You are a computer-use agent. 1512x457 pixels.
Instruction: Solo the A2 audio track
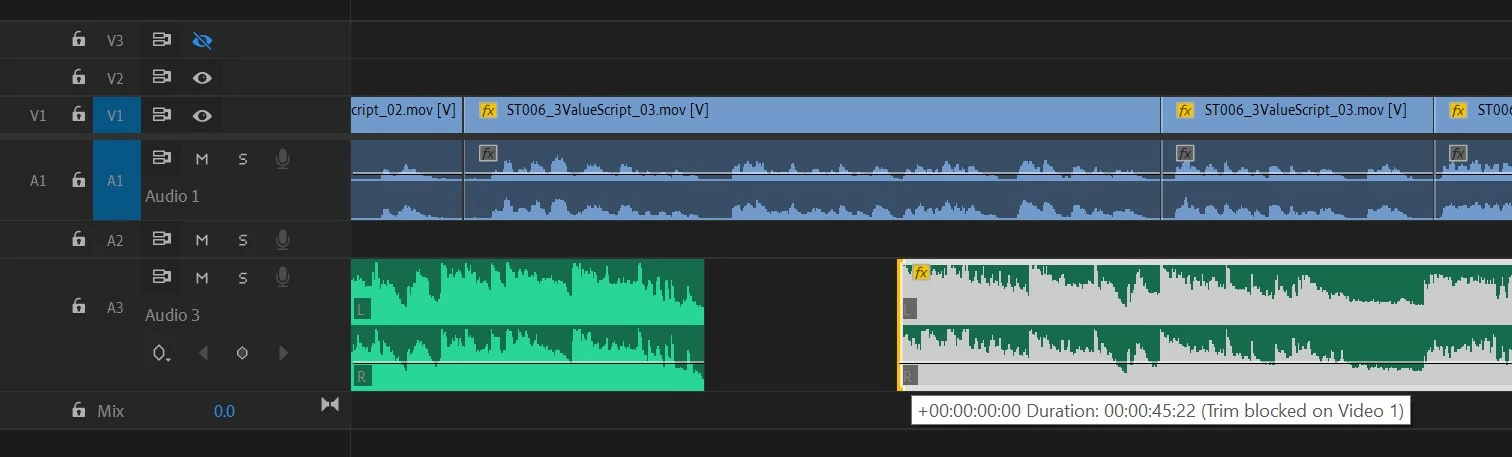[243, 239]
